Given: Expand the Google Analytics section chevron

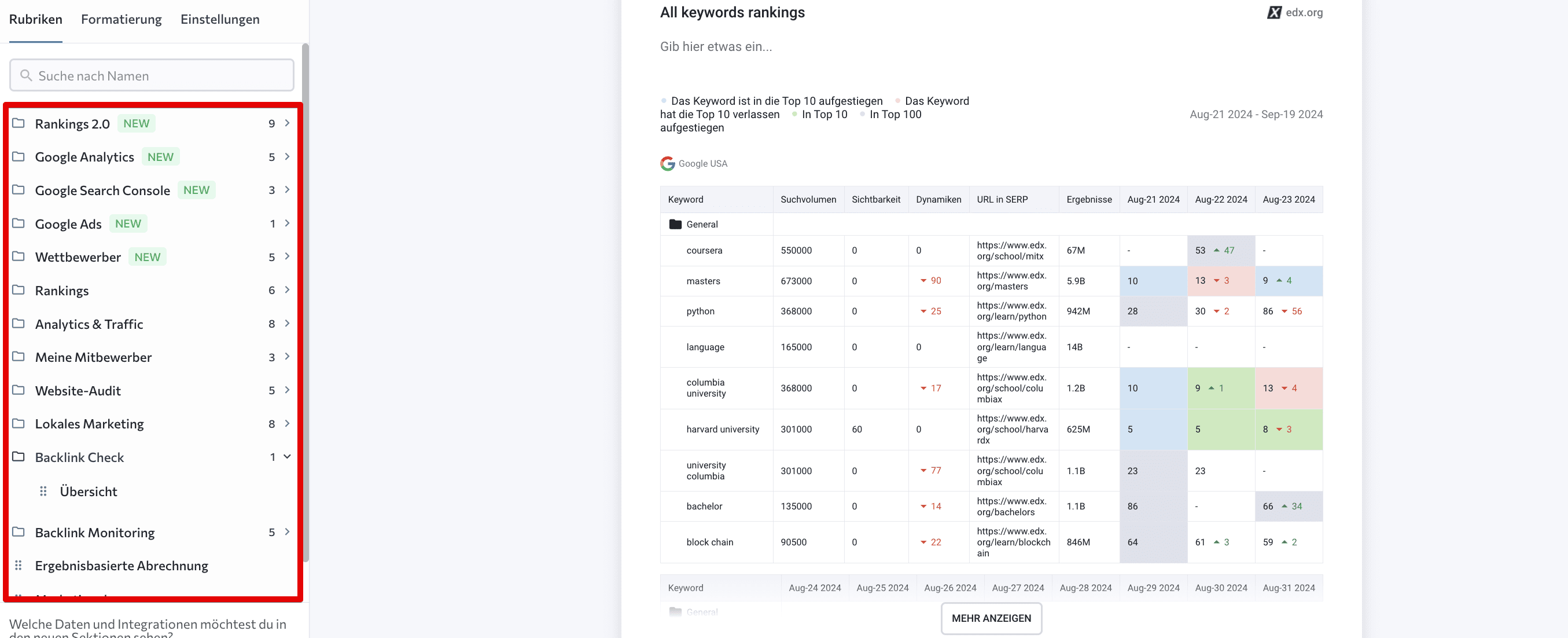Looking at the screenshot, I should 288,156.
